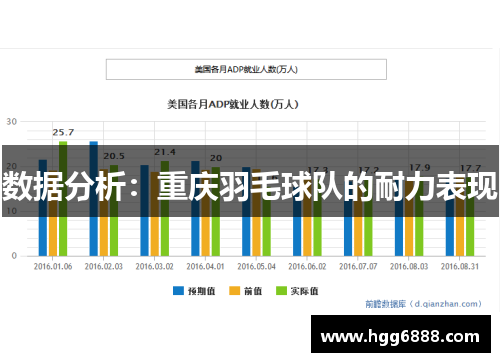Click the boxed header 美国各月ADP就业人数(万人)

pos(246,69)
